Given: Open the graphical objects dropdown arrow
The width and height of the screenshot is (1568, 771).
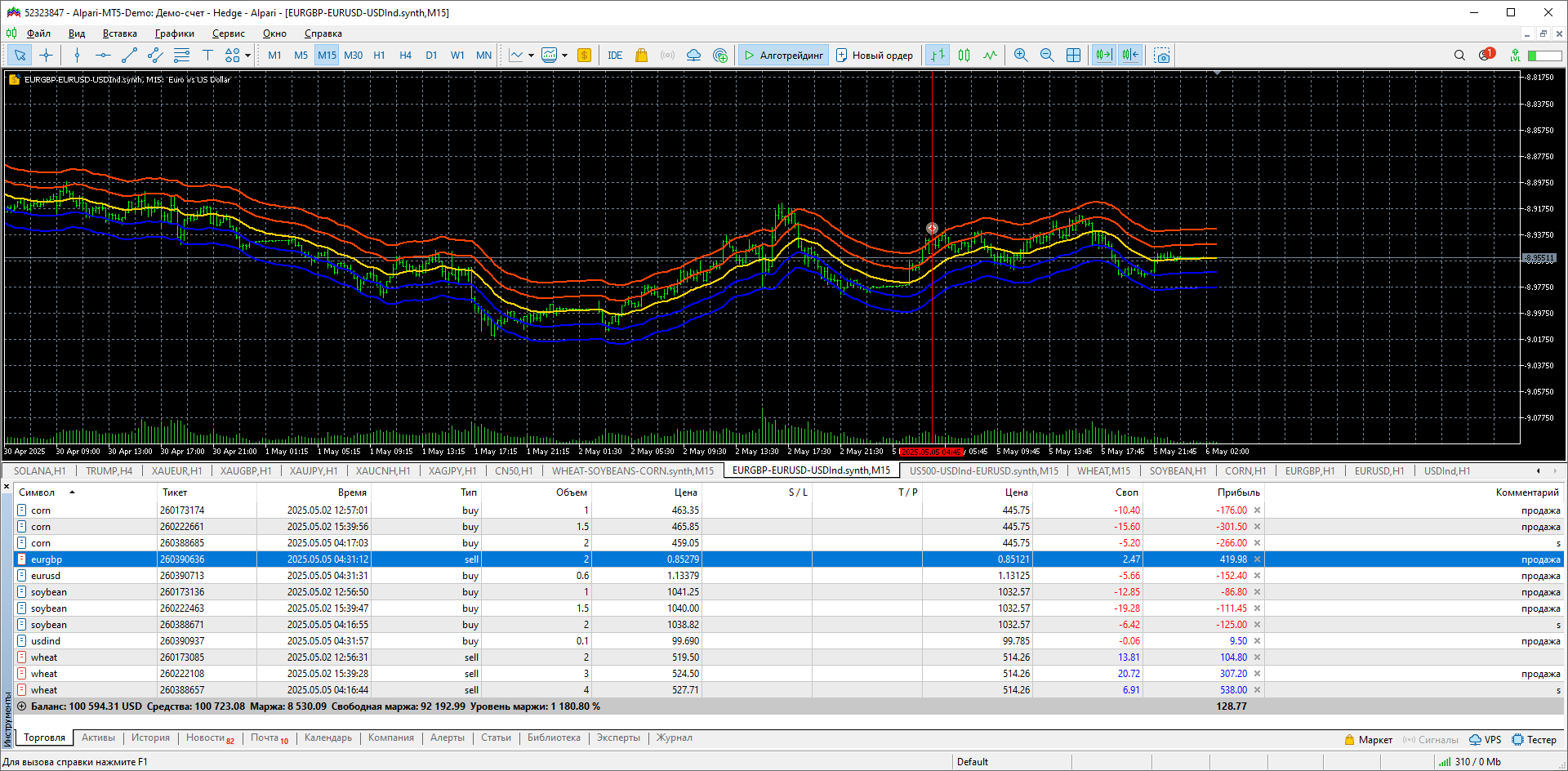Looking at the screenshot, I should [248, 56].
